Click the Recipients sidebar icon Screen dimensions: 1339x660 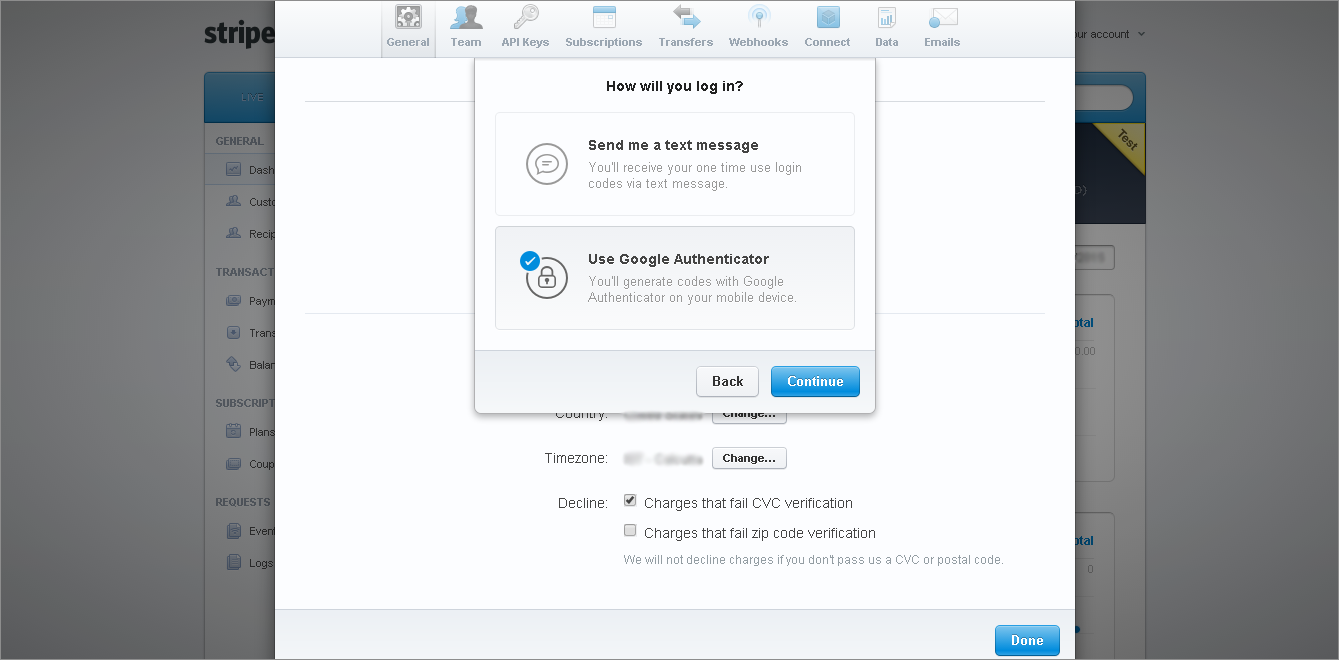pos(233,233)
